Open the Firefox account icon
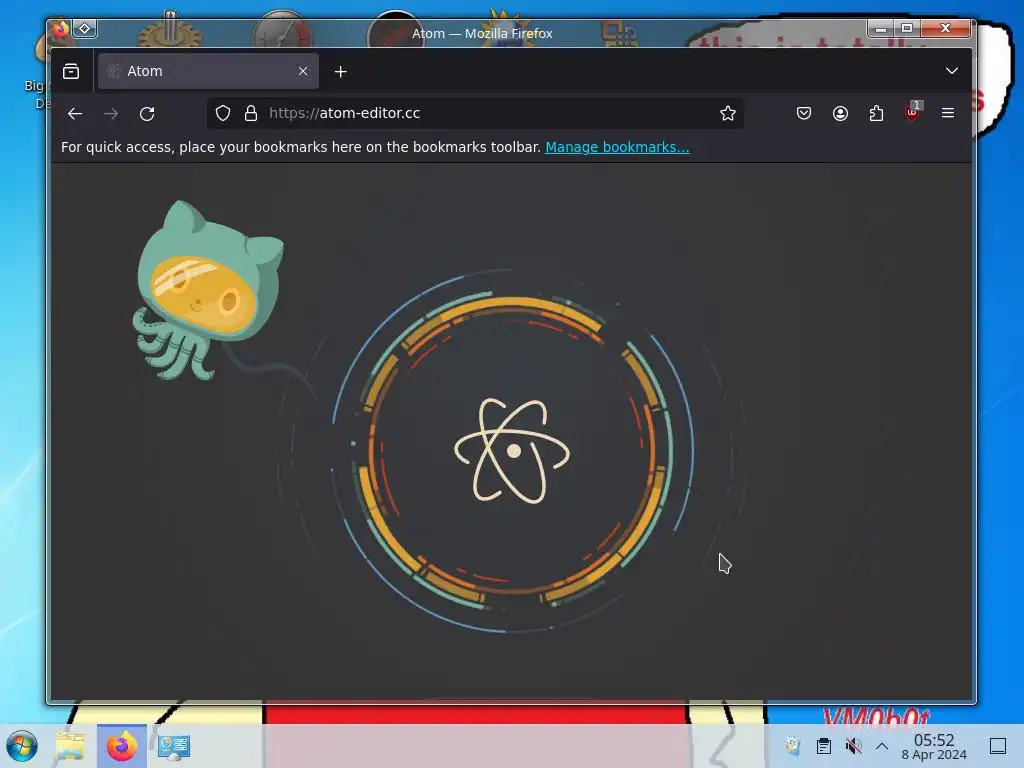Screen dimensions: 1024x768 (x=840, y=113)
